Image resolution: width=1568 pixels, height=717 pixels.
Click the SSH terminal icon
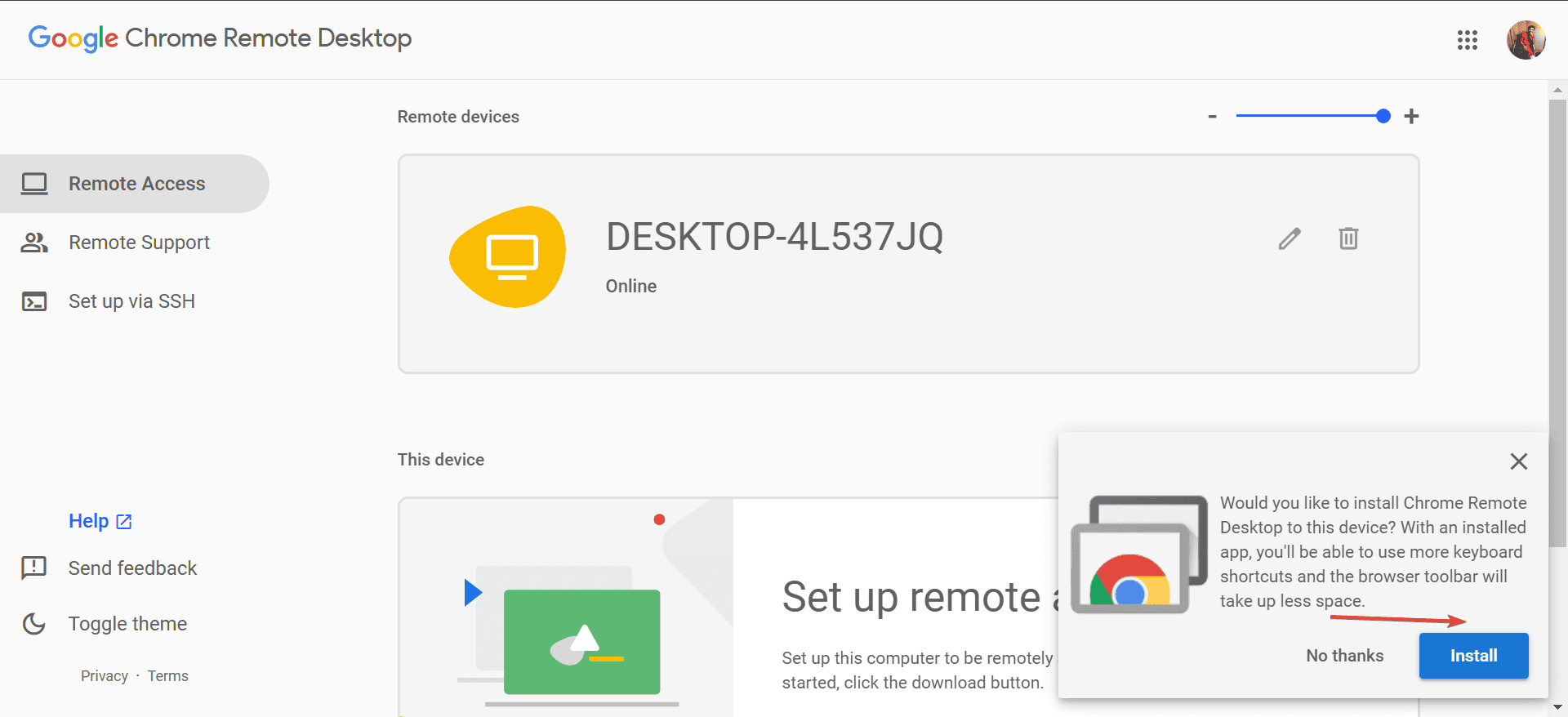(x=34, y=301)
